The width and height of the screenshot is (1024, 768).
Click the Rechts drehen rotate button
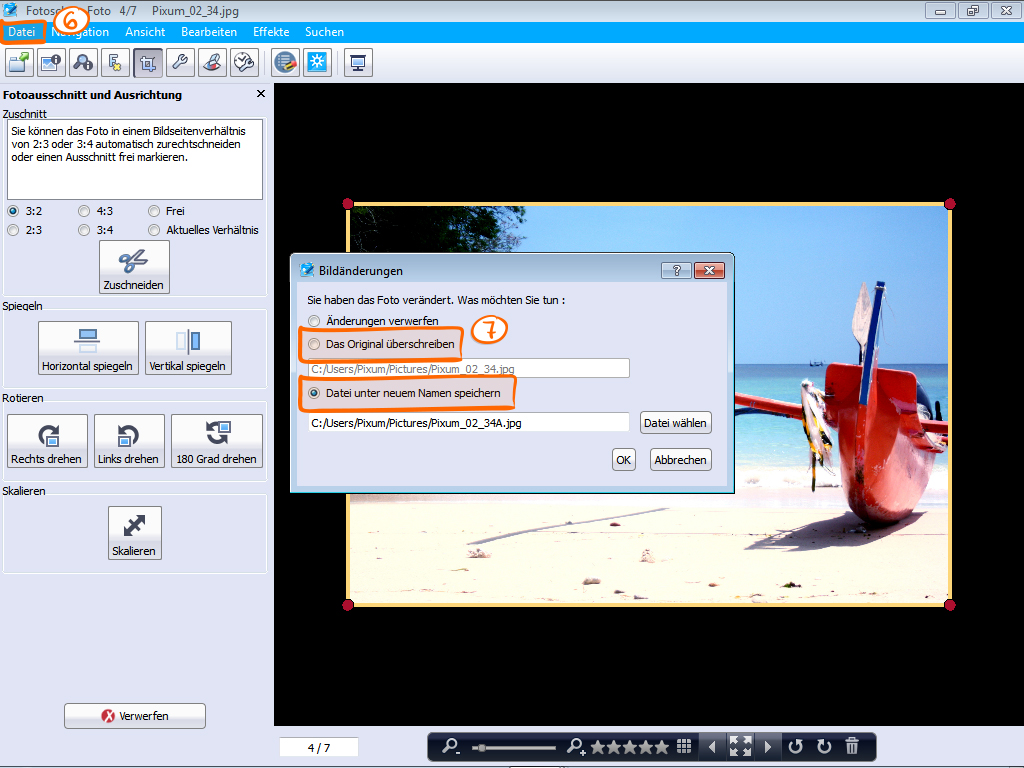(x=47, y=442)
